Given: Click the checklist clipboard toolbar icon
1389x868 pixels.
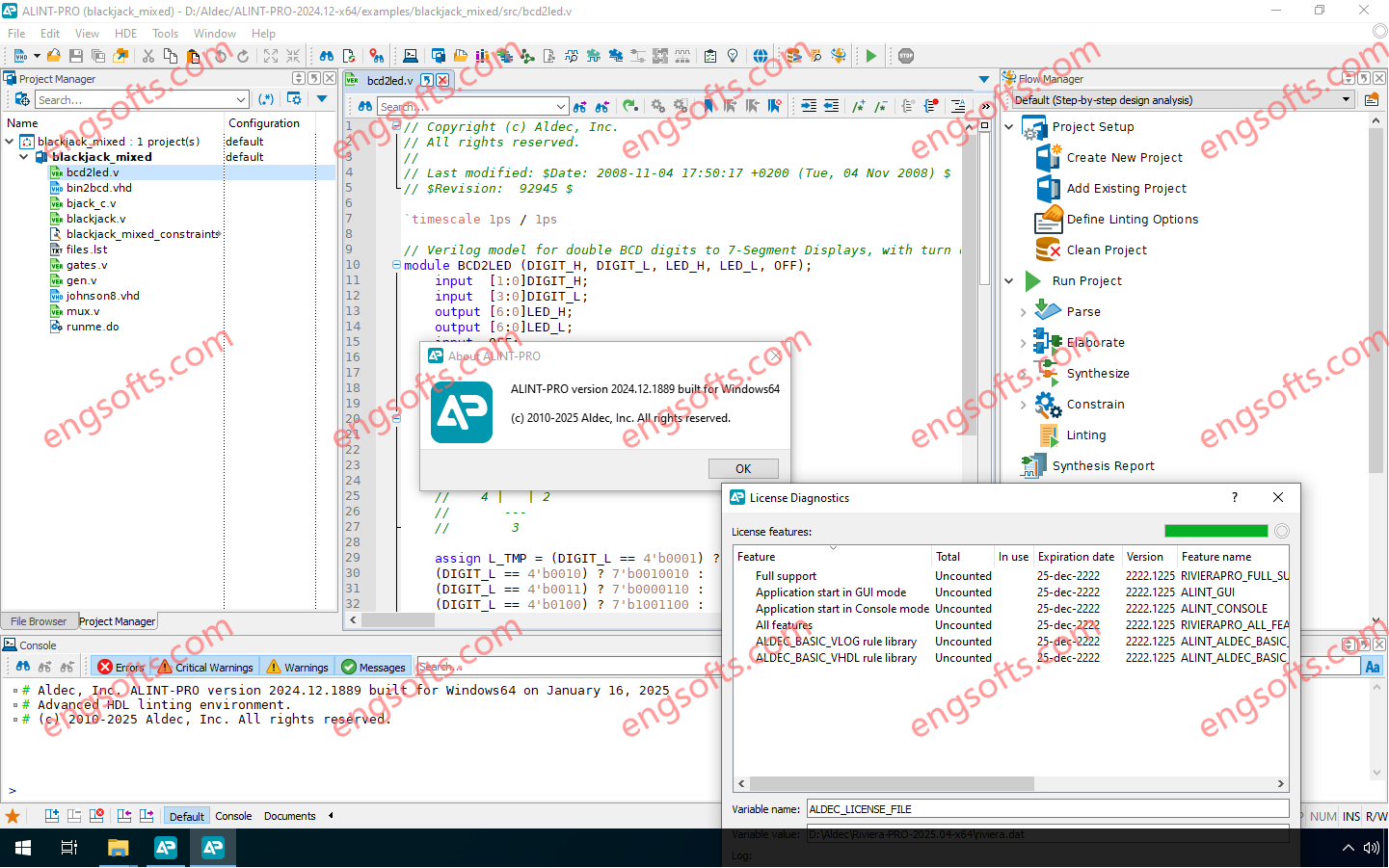Looking at the screenshot, I should [710, 56].
